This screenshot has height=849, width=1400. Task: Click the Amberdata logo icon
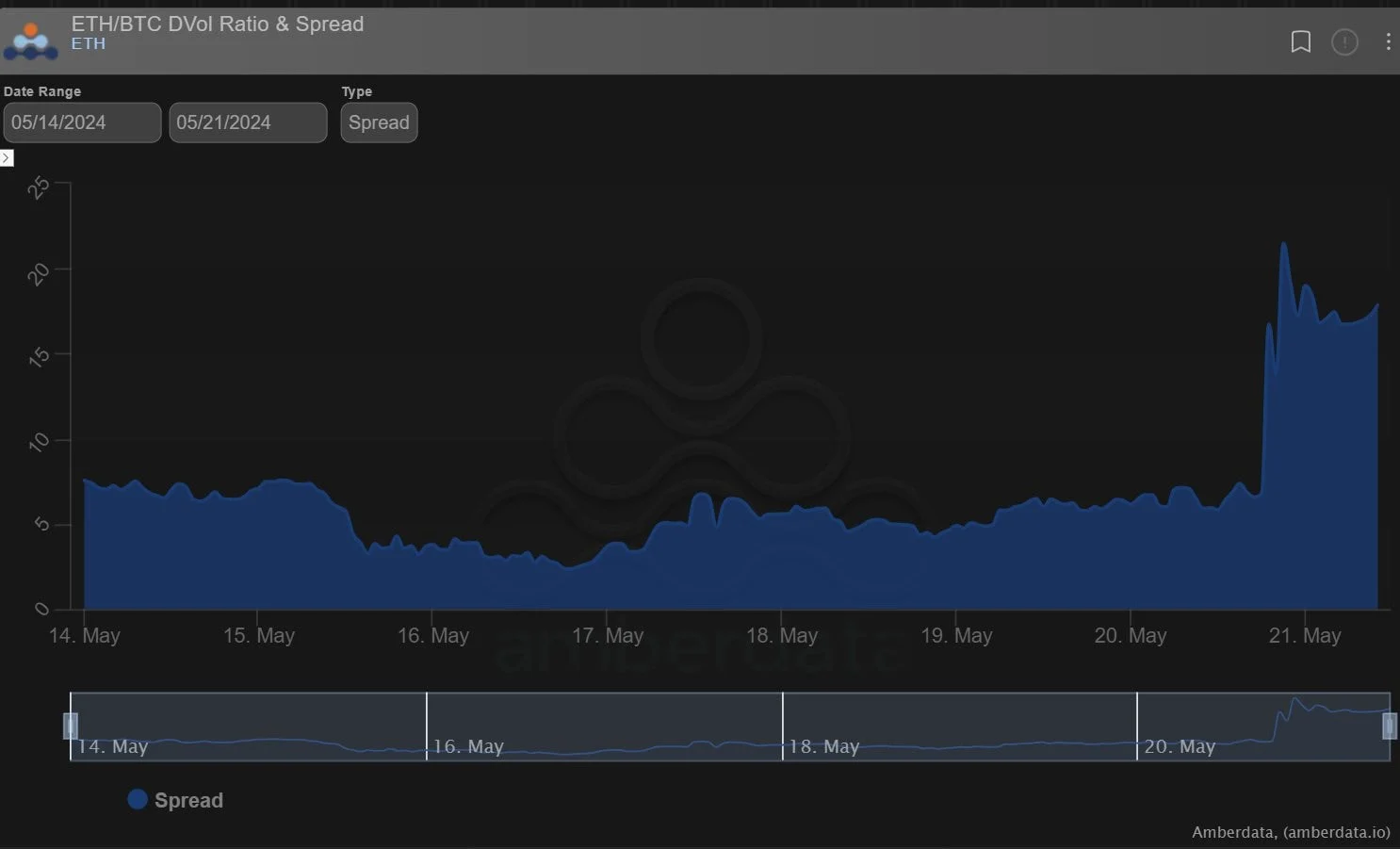30,41
